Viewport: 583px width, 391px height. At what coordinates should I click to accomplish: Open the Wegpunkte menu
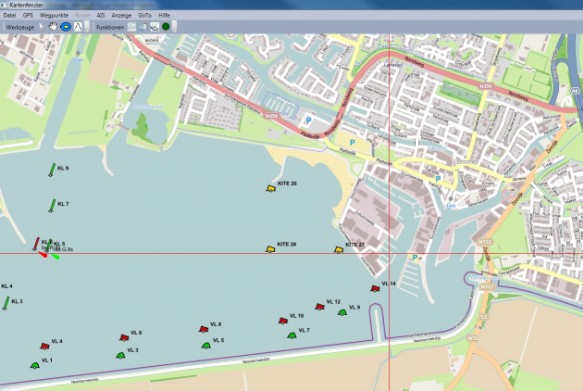point(54,15)
